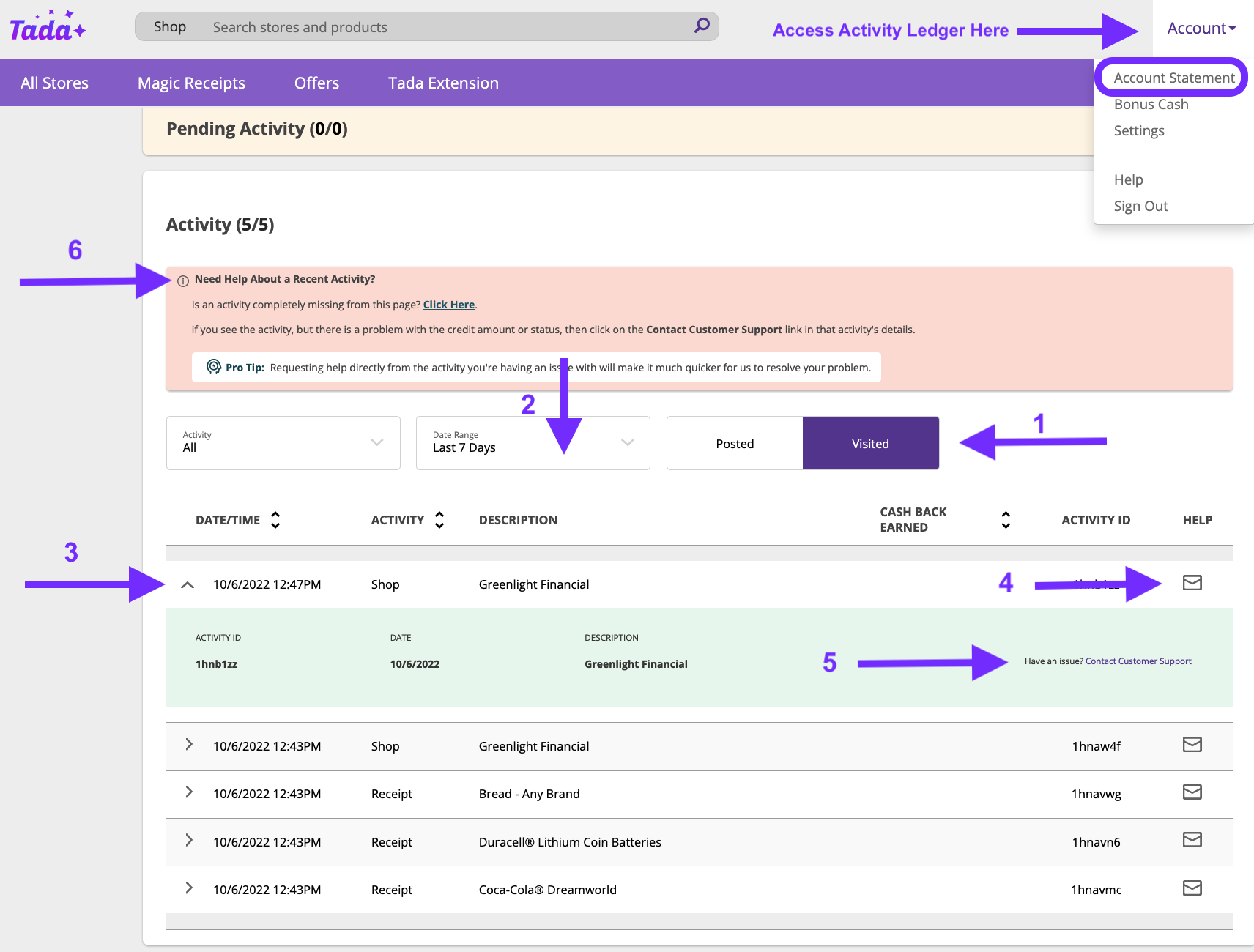
Task: Sign Out from Account menu
Action: pos(1141,206)
